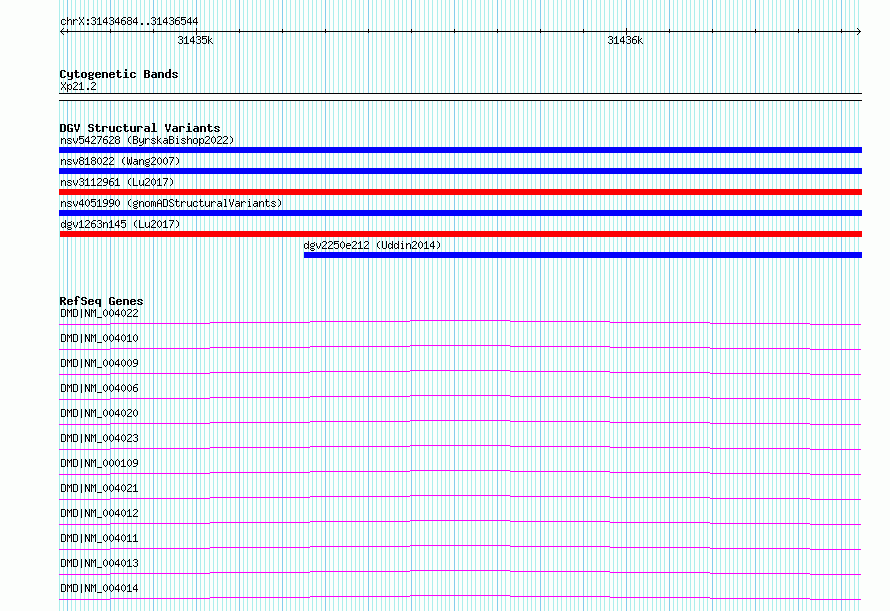
Task: Click the 31435k ruler position label
Action: click(195, 40)
